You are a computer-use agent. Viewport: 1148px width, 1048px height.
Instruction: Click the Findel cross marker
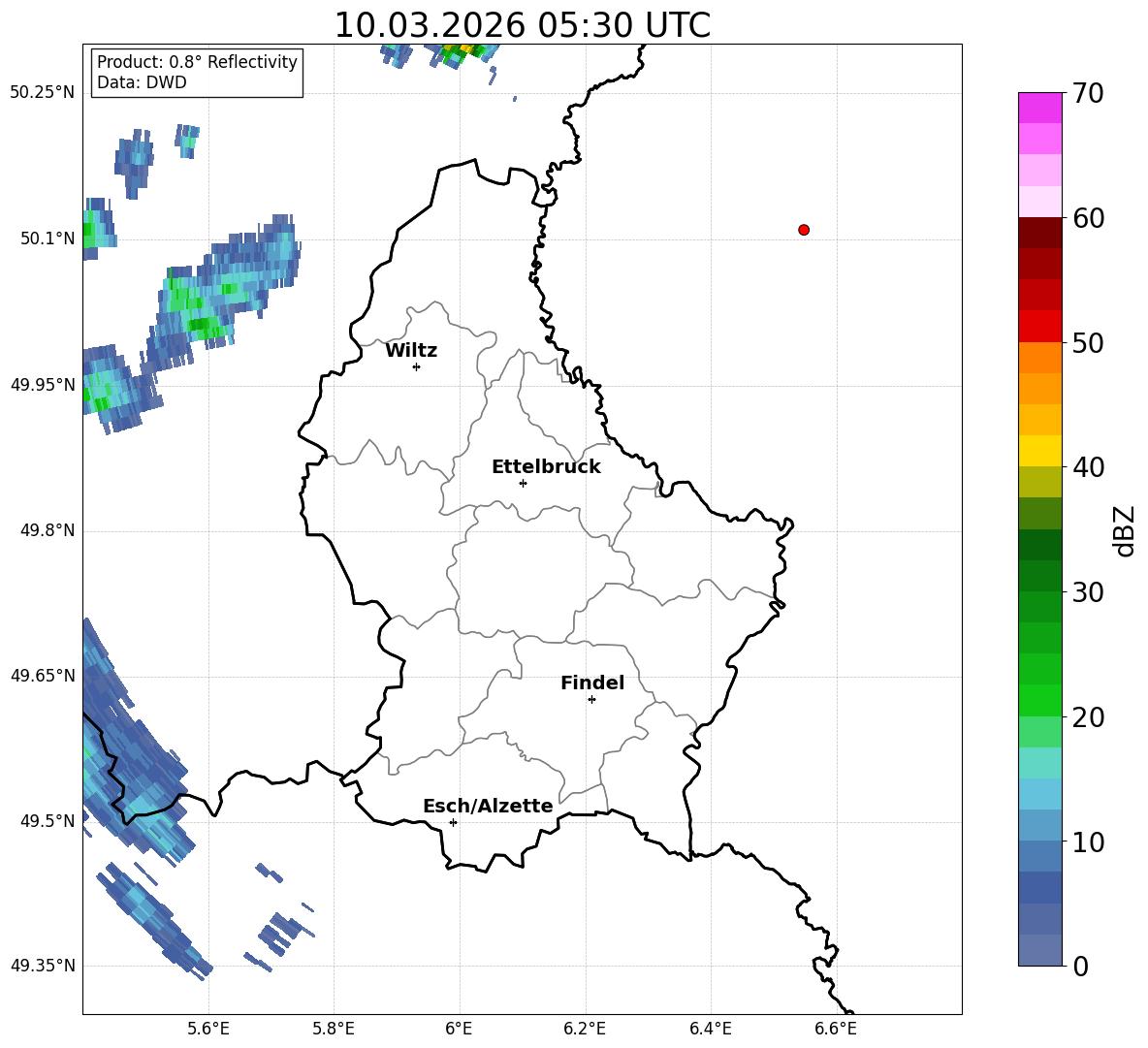pos(591,700)
